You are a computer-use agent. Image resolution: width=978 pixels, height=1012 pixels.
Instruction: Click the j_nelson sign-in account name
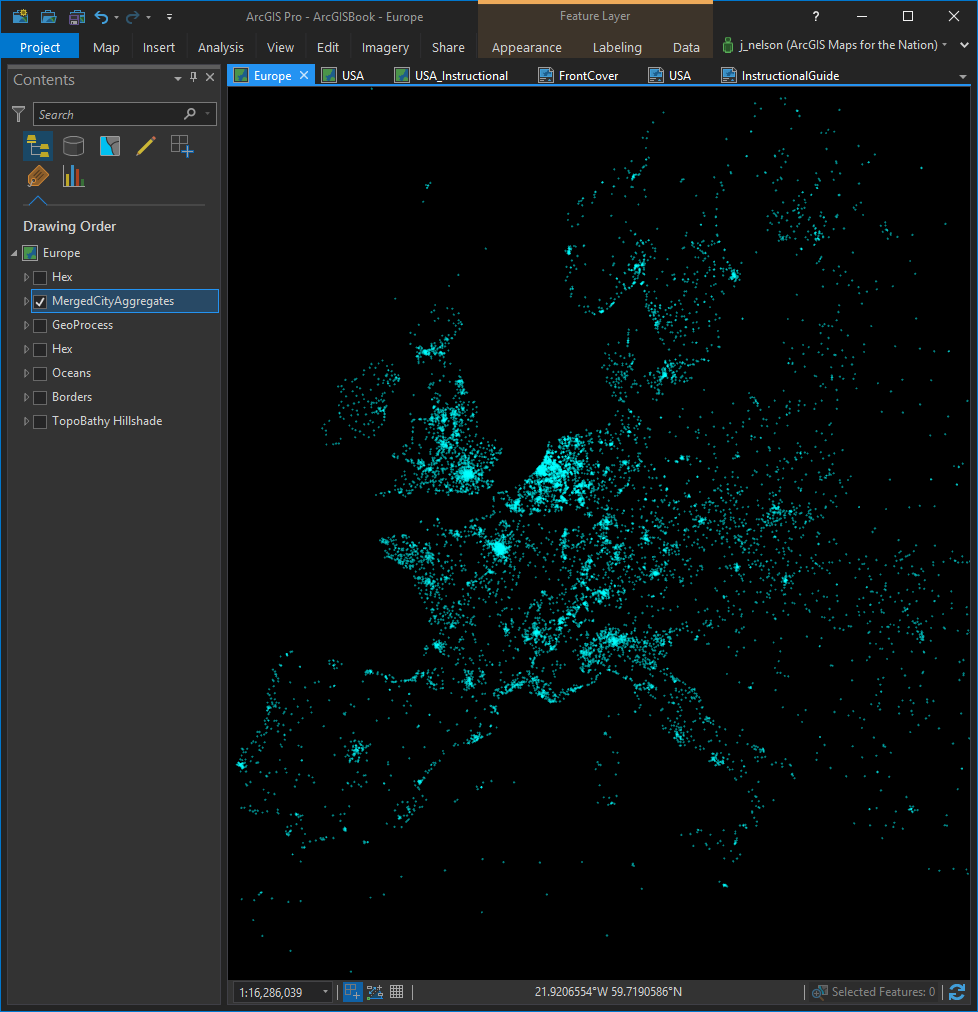coord(838,45)
